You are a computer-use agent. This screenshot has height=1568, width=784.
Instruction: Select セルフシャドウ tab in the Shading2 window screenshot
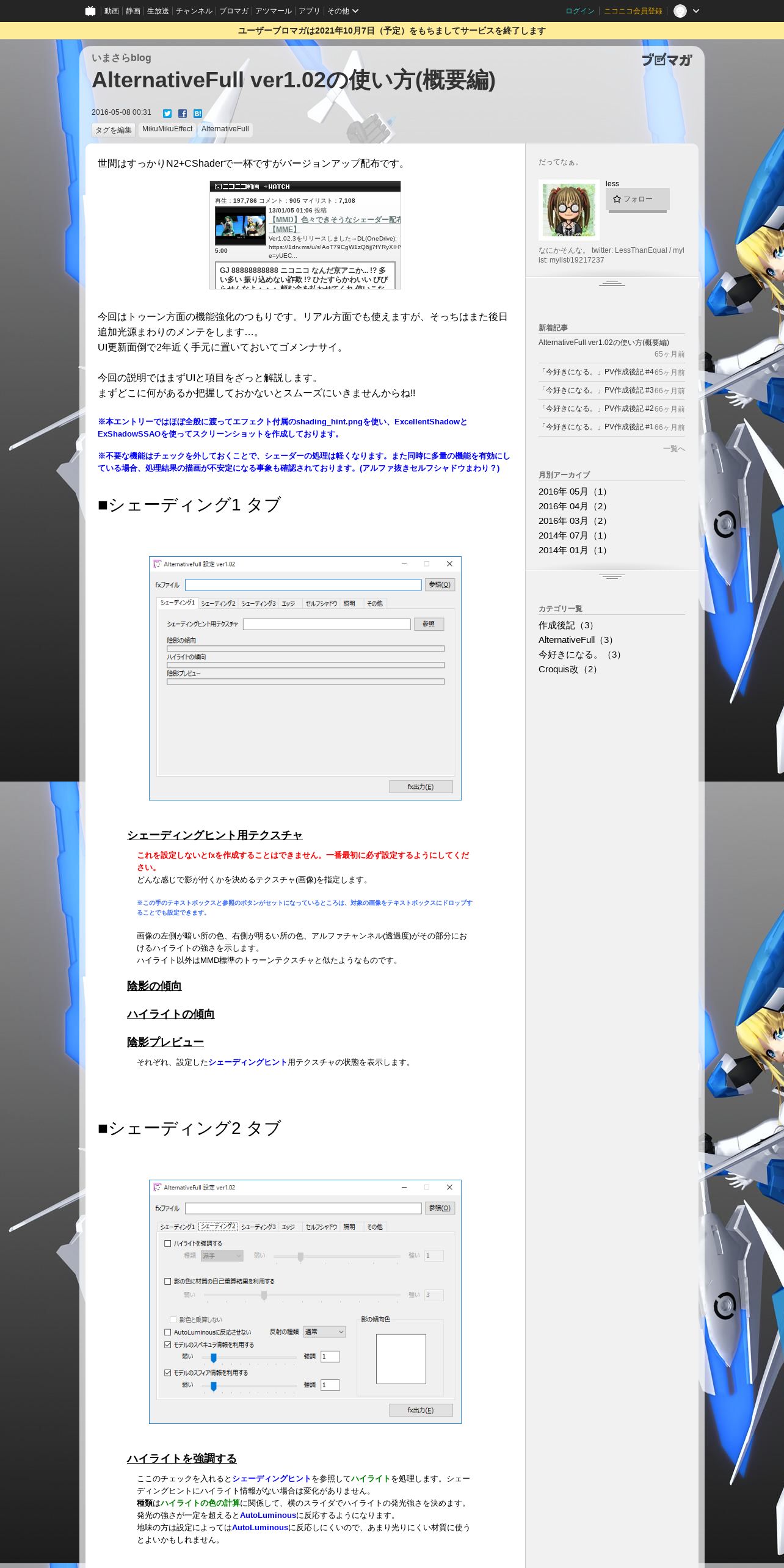coord(321,1227)
